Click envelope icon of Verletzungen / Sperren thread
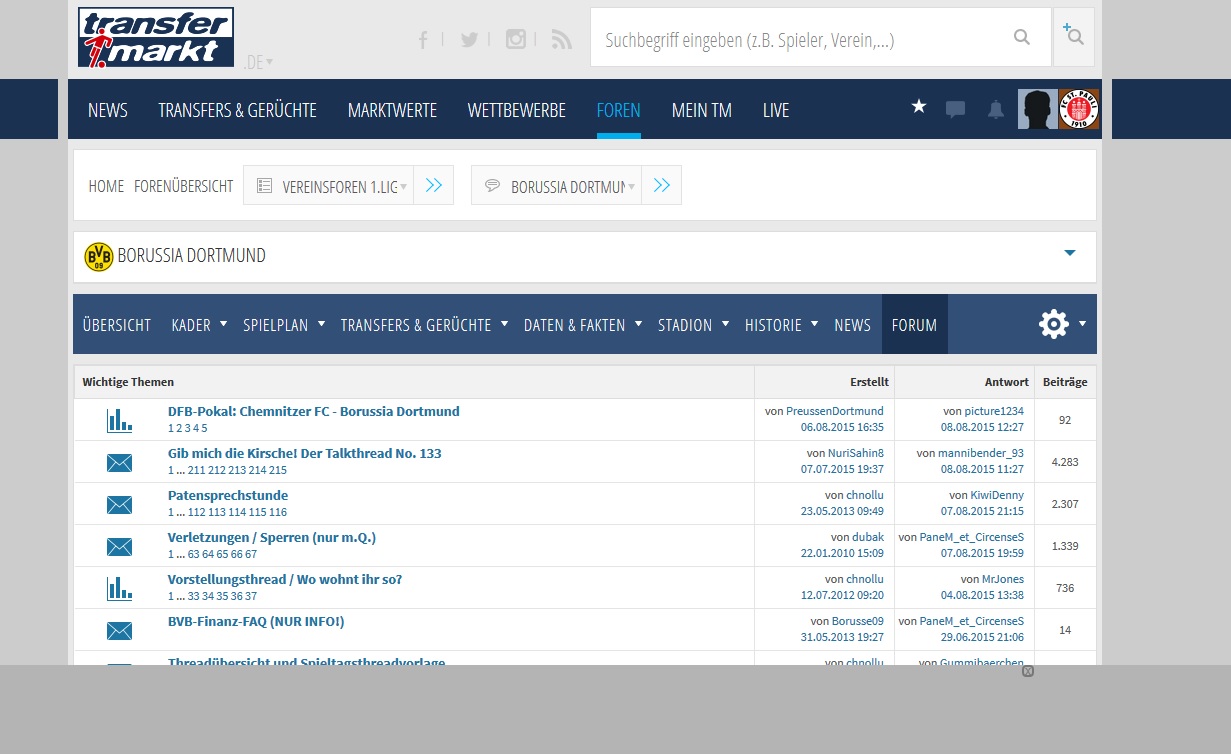The image size is (1231, 754). tap(119, 546)
